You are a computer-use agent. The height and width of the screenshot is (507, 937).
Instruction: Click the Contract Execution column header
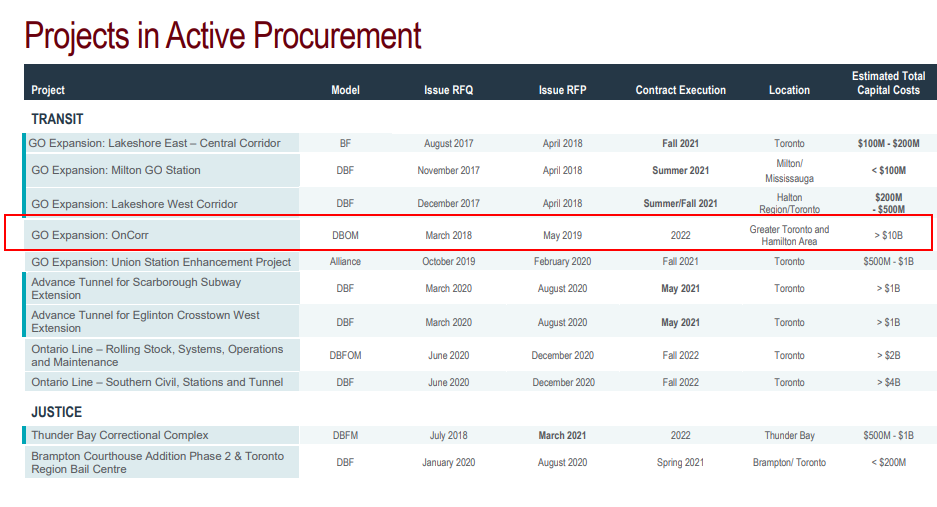pyautogui.click(x=680, y=90)
